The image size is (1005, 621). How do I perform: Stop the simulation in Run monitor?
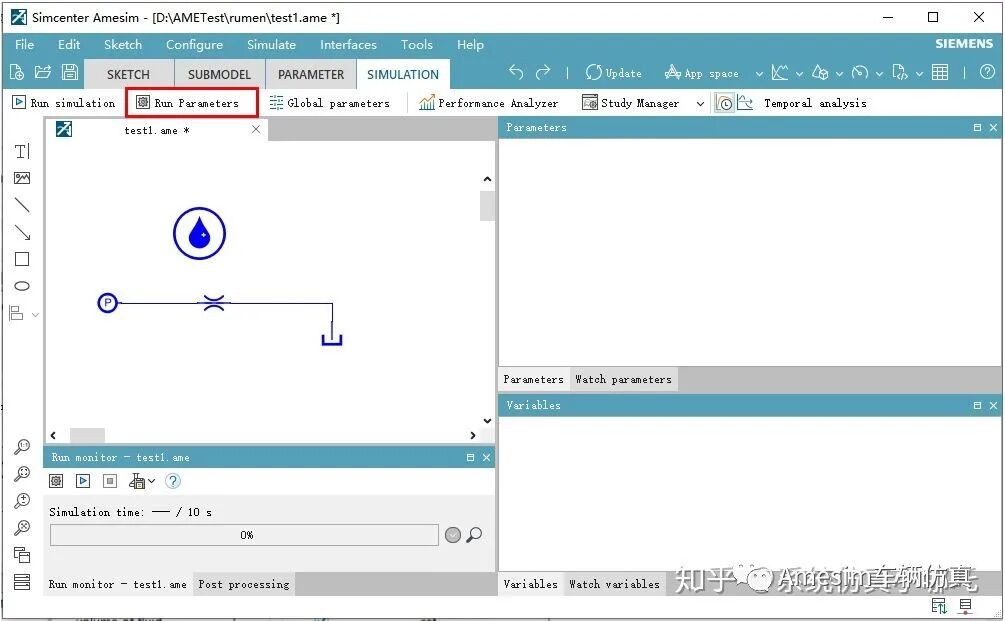point(109,481)
